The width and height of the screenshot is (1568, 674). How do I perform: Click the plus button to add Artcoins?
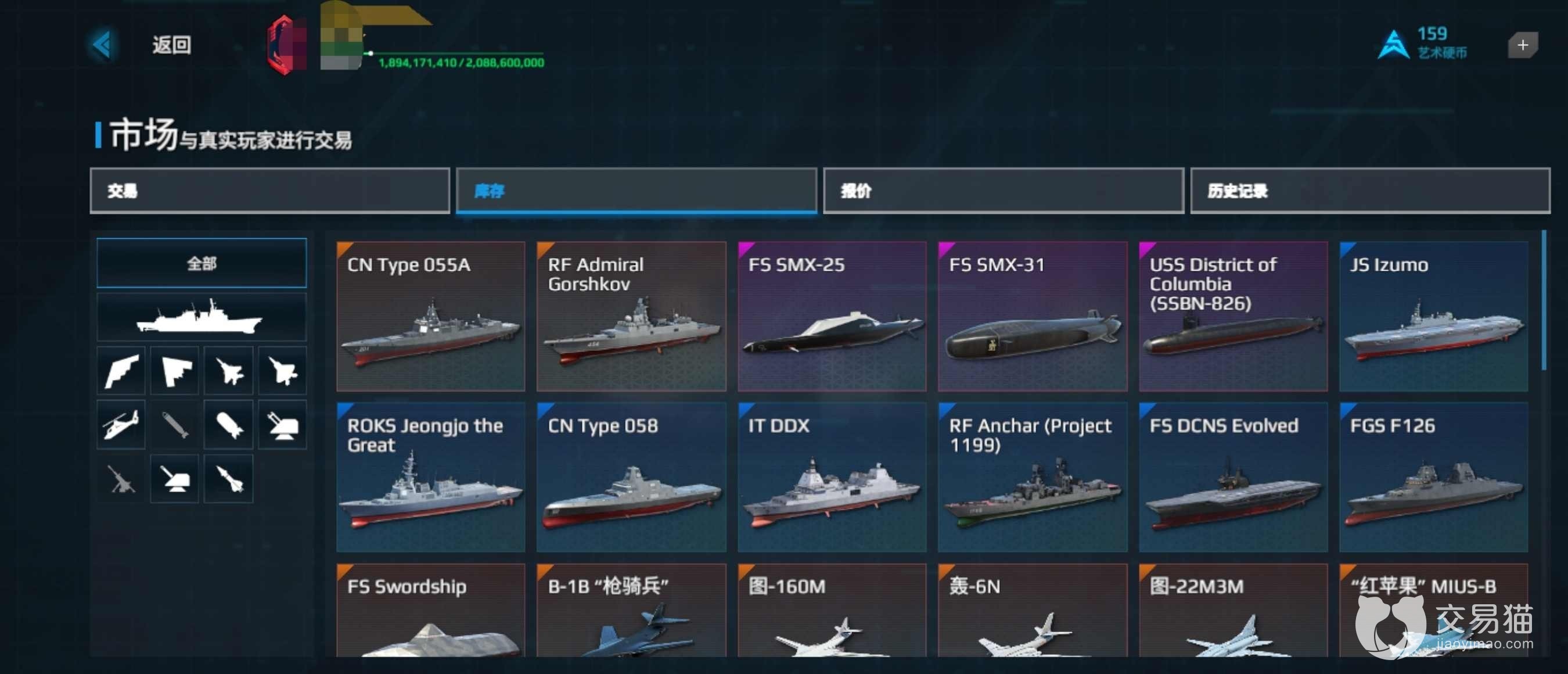click(x=1522, y=45)
